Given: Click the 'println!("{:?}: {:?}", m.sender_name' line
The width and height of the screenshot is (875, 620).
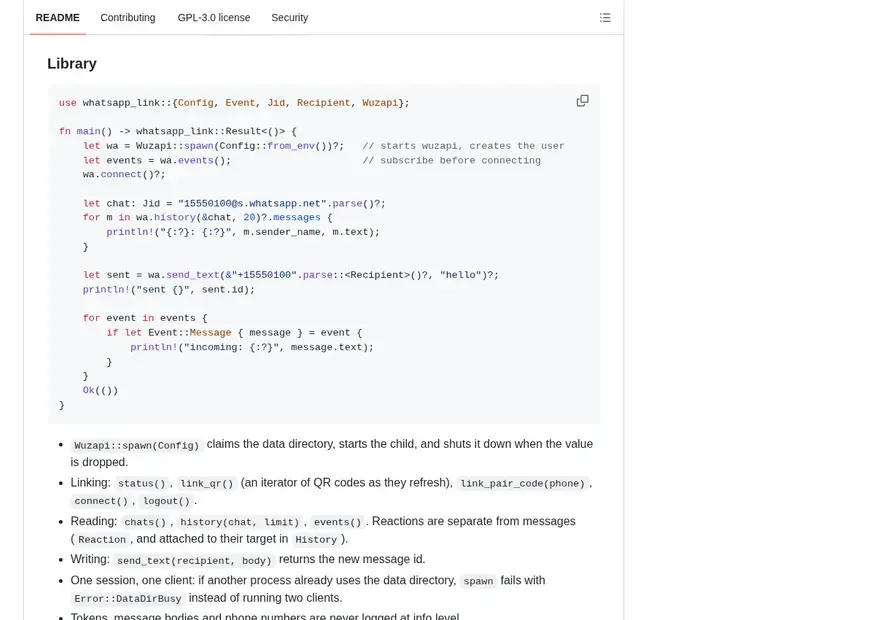Looking at the screenshot, I should [x=243, y=232].
